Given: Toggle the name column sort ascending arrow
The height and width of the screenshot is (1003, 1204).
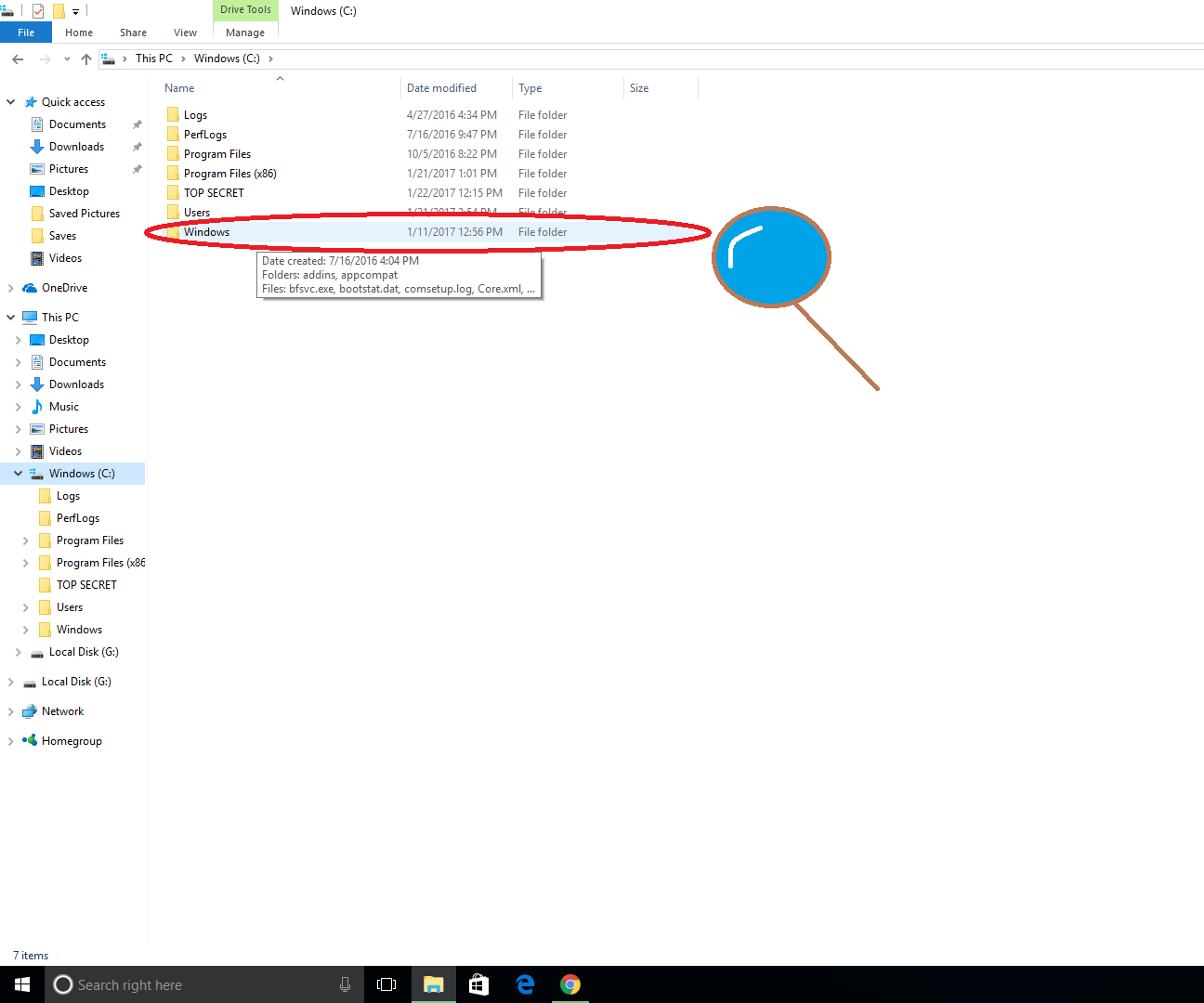Looking at the screenshot, I should click(280, 79).
